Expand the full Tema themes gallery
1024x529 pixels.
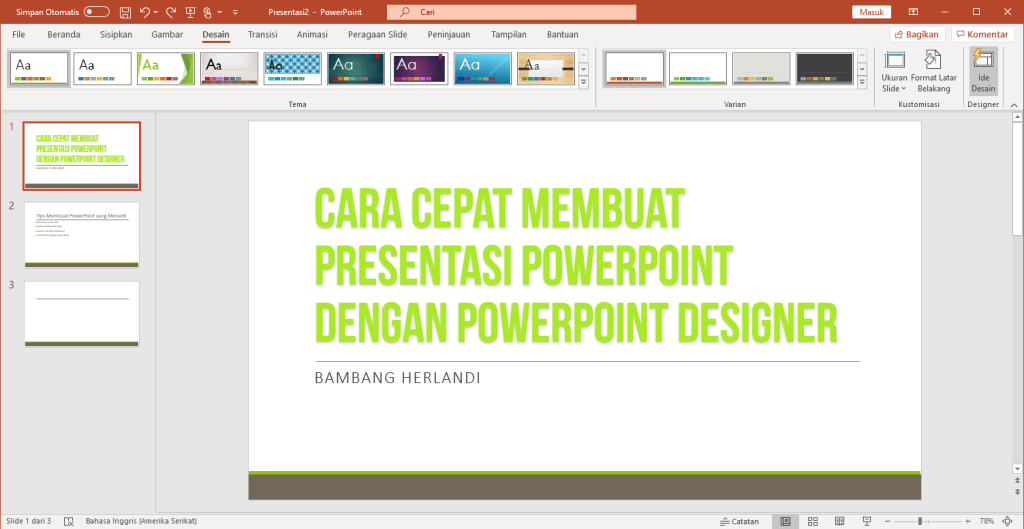point(584,82)
